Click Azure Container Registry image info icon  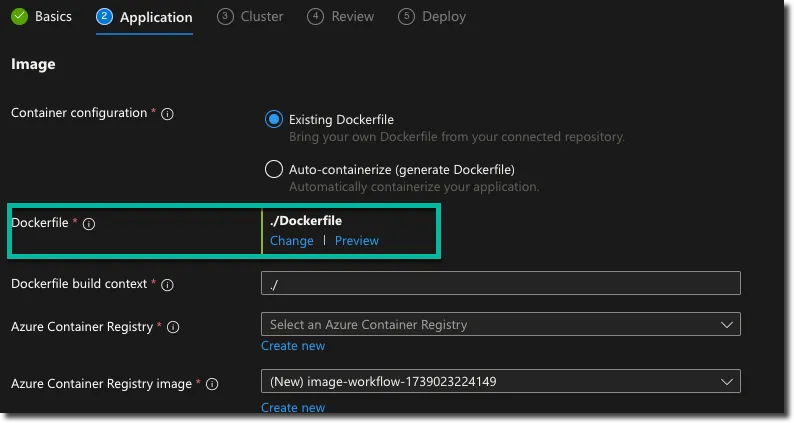tap(211, 384)
